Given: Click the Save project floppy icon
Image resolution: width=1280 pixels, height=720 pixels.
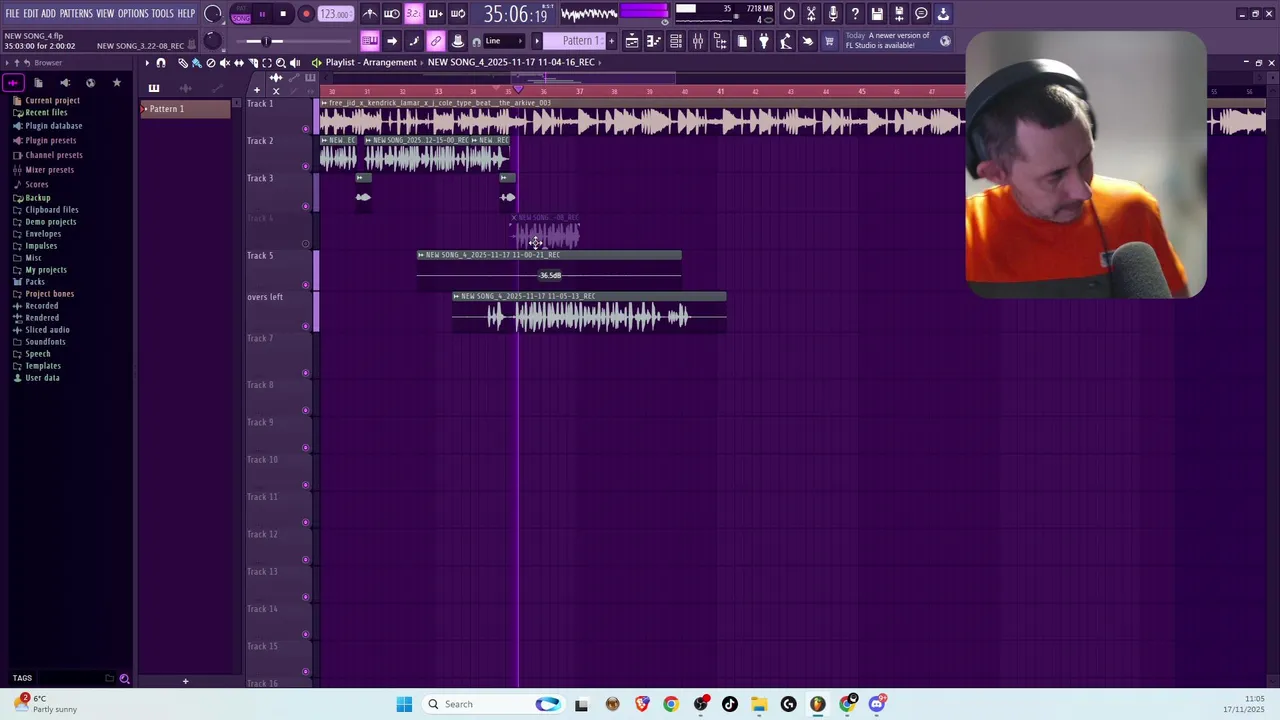Looking at the screenshot, I should coord(877,14).
